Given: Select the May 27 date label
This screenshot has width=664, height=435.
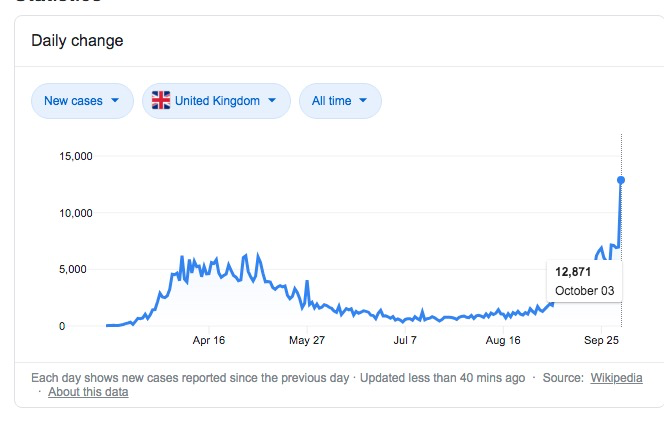Looking at the screenshot, I should pos(307,340).
